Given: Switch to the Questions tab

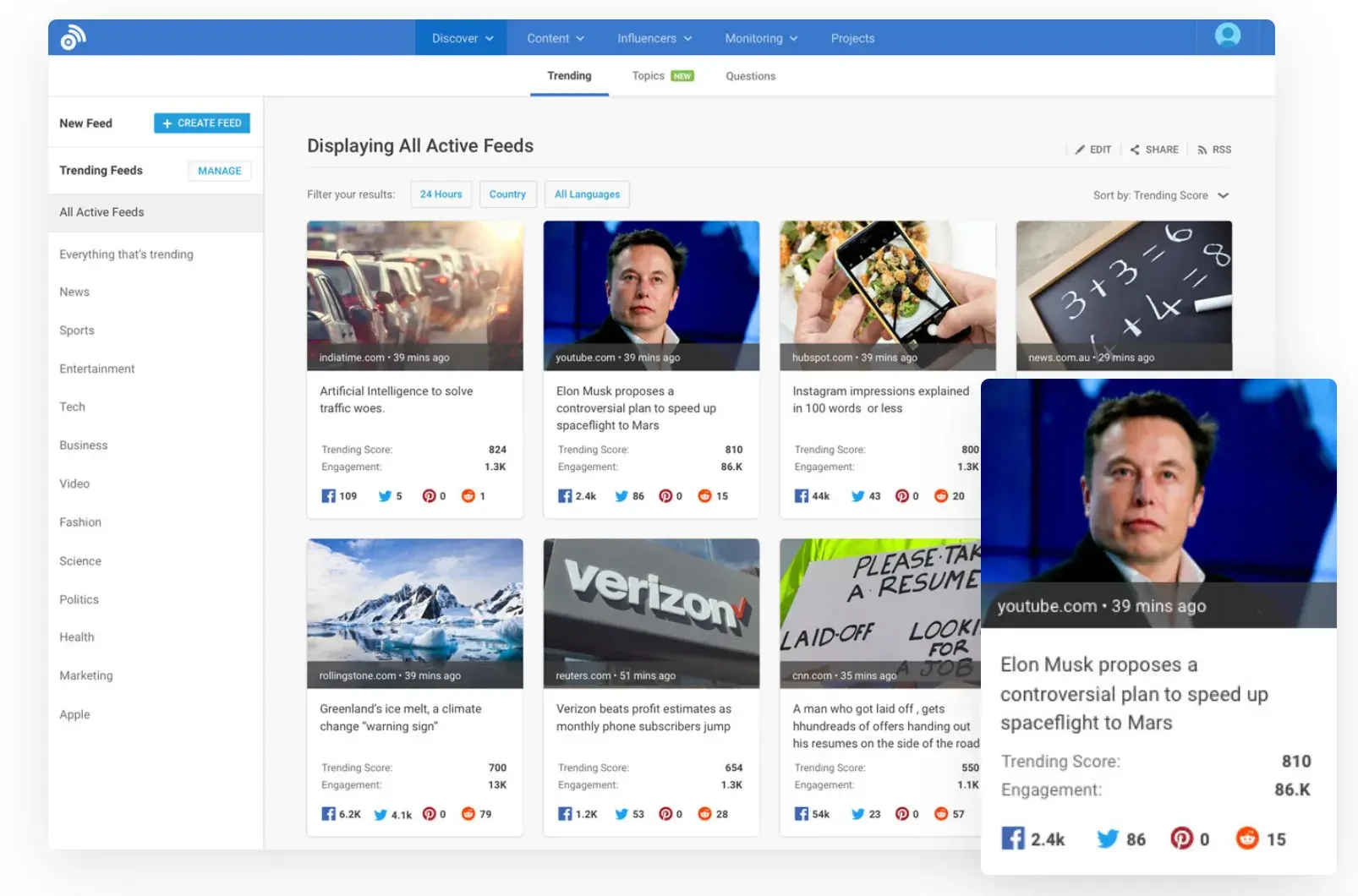Looking at the screenshot, I should tap(750, 76).
